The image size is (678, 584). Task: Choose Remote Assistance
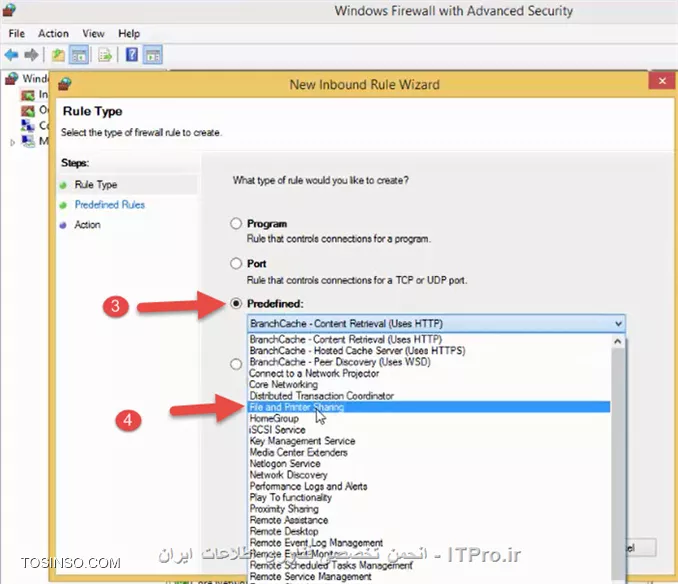coord(429,520)
